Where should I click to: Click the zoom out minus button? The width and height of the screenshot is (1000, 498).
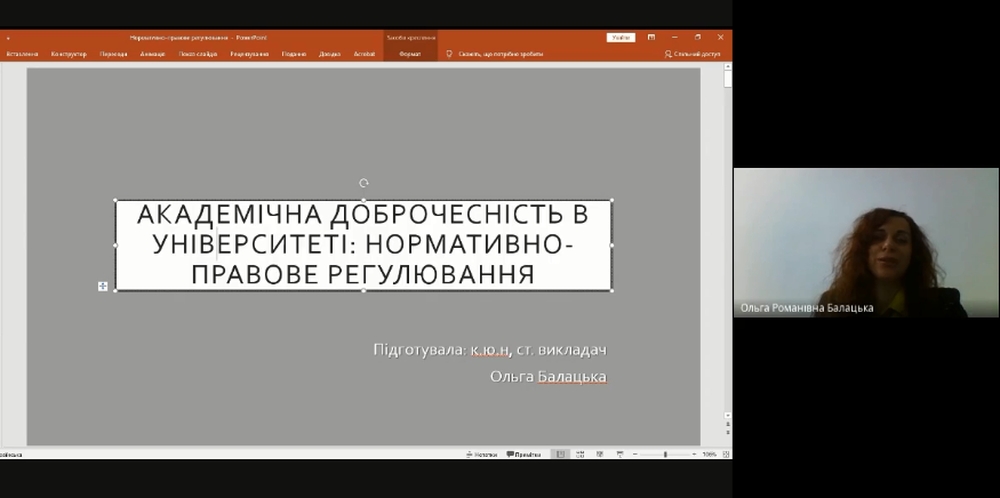(635, 455)
